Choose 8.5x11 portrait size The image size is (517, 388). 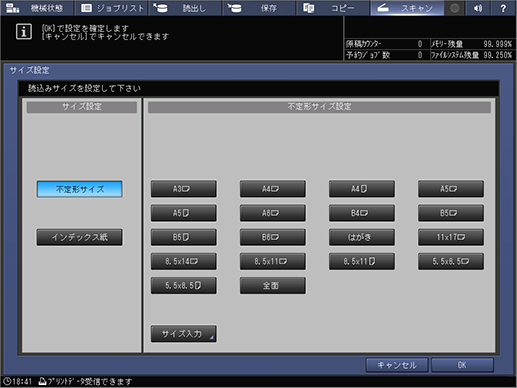pos(362,261)
